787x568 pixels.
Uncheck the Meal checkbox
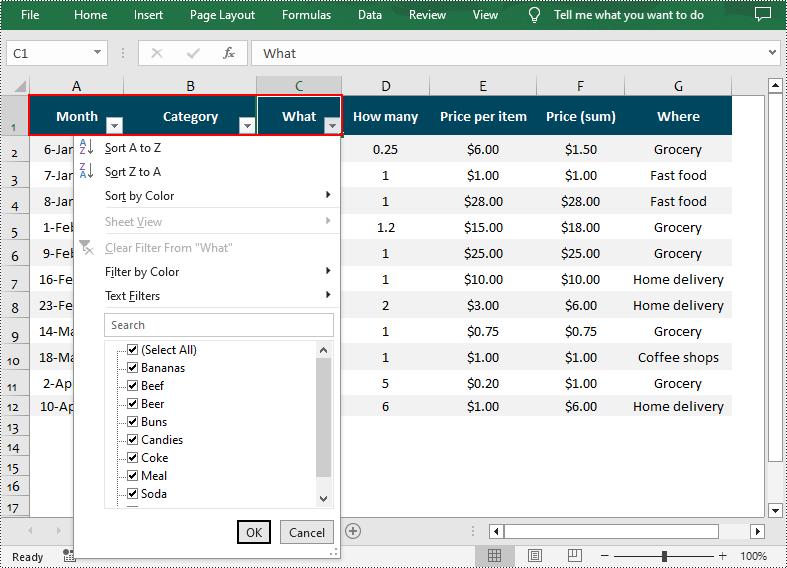point(133,476)
